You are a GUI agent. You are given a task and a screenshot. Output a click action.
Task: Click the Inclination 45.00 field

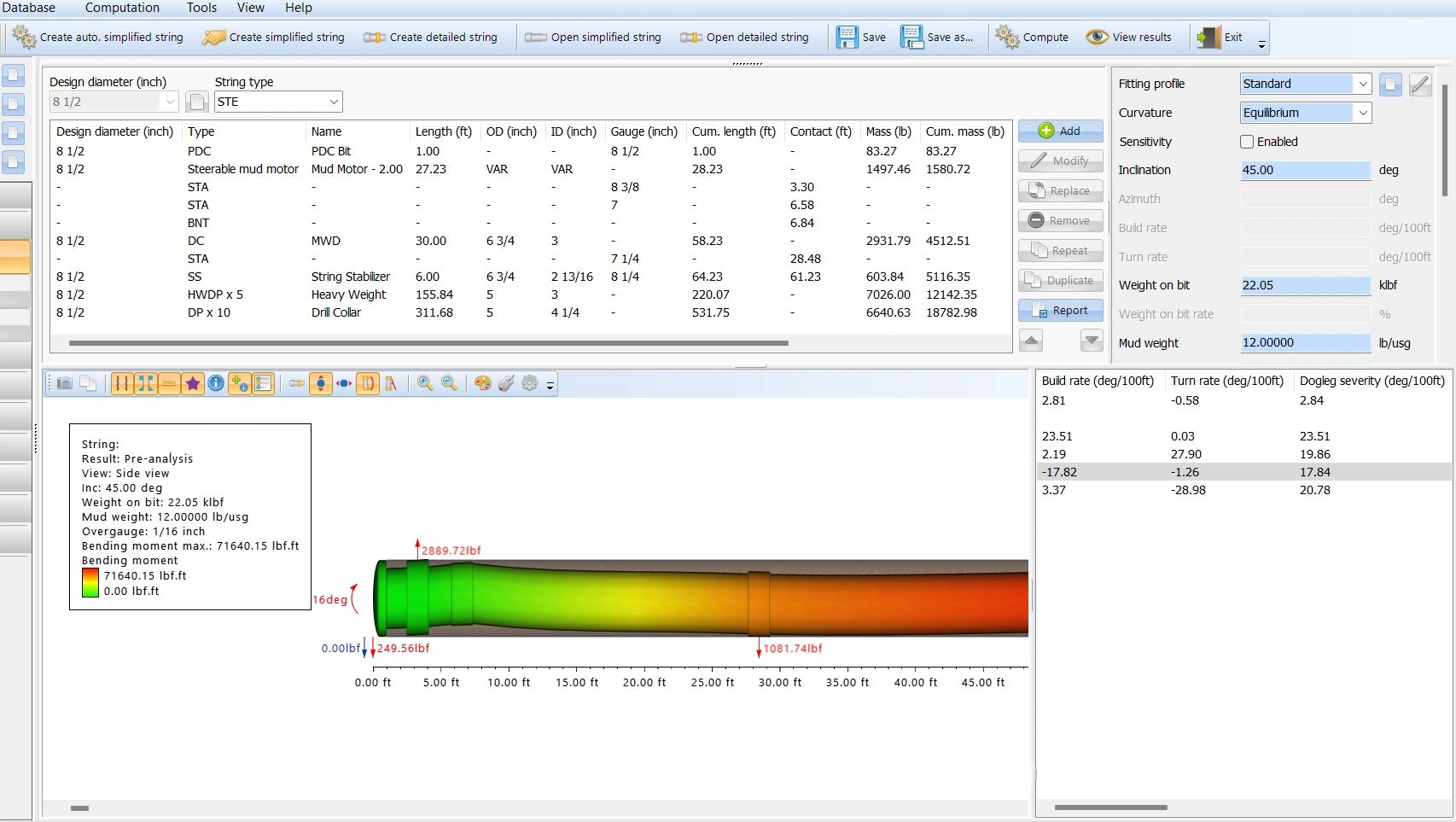pos(1305,170)
